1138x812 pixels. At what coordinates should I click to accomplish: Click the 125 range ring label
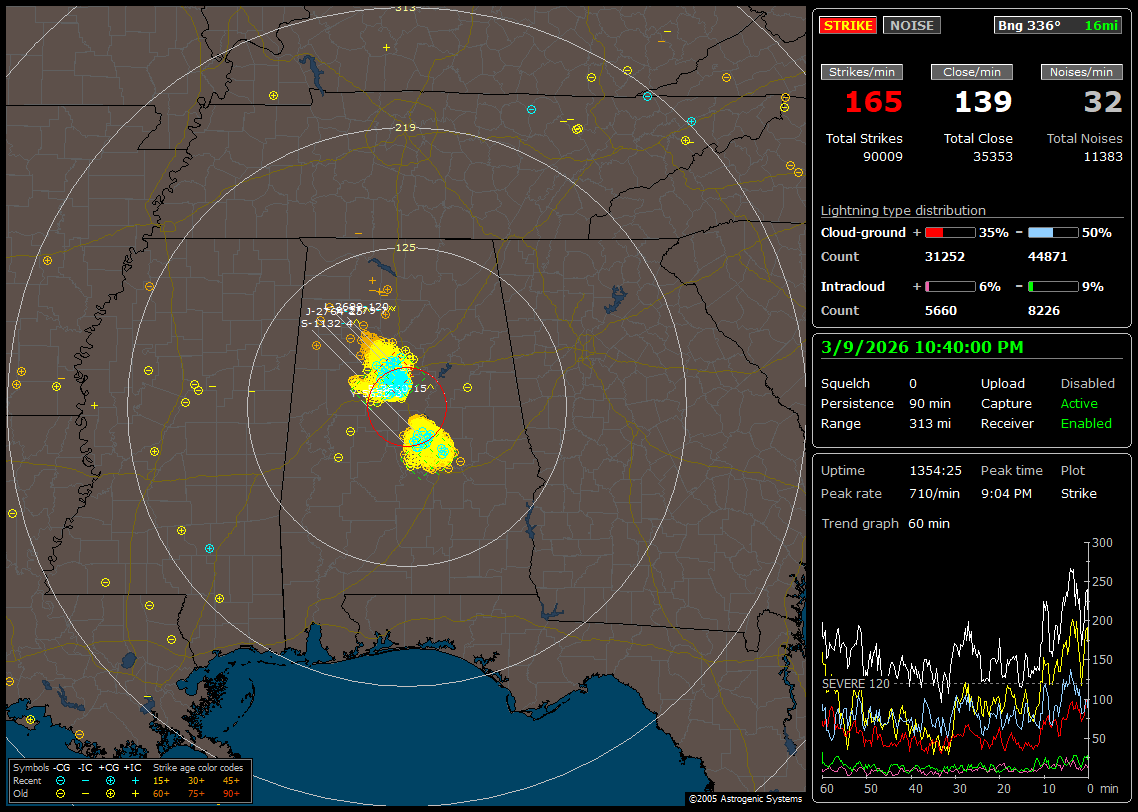405,247
